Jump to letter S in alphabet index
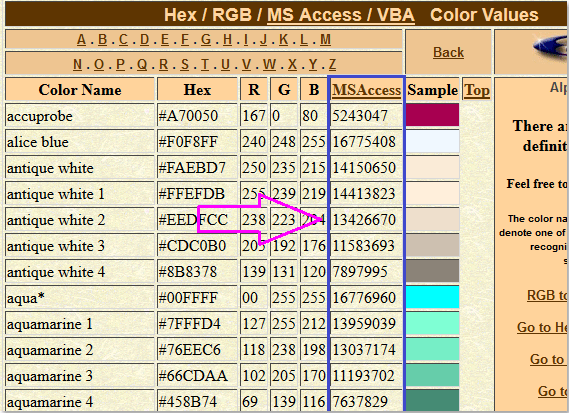 [x=185, y=64]
